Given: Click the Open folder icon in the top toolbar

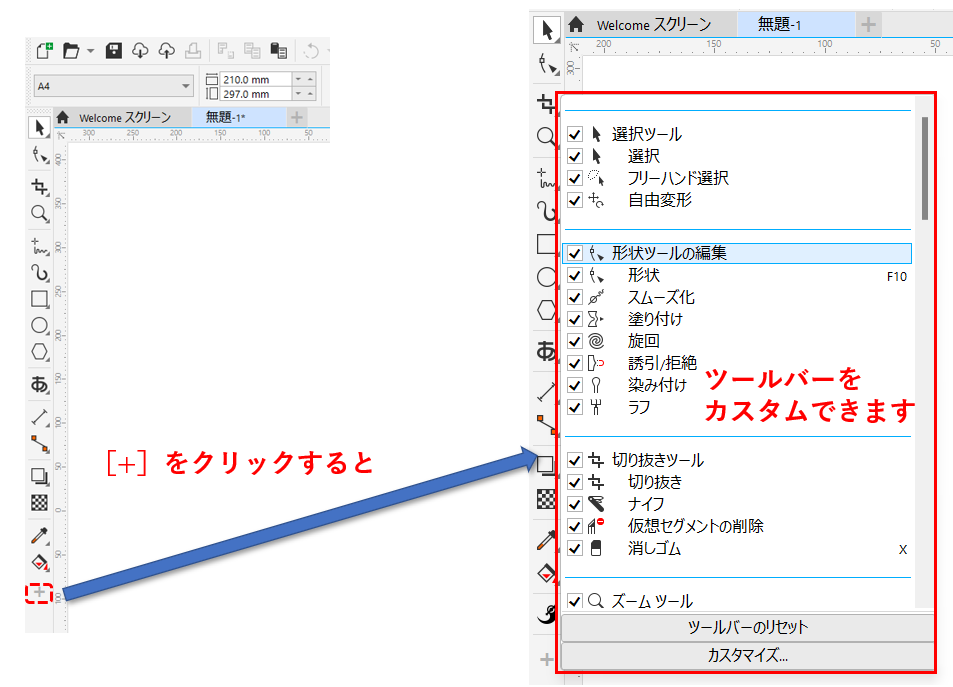Looking at the screenshot, I should [71, 50].
